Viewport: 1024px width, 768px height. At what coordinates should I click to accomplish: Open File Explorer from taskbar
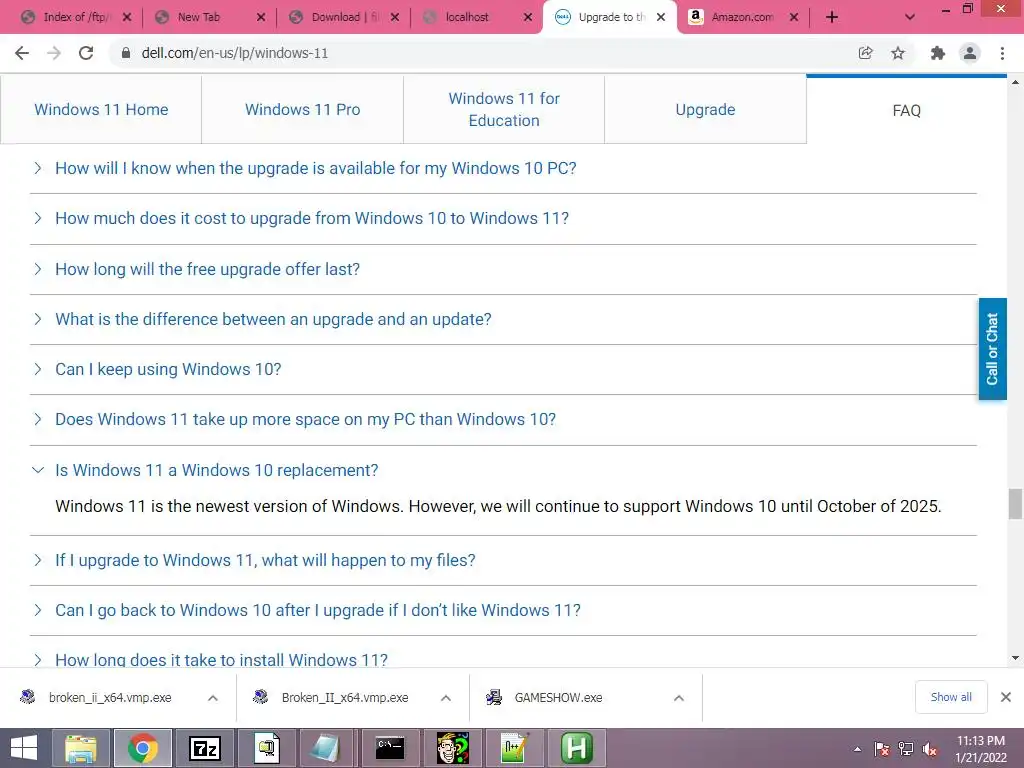tap(81, 748)
